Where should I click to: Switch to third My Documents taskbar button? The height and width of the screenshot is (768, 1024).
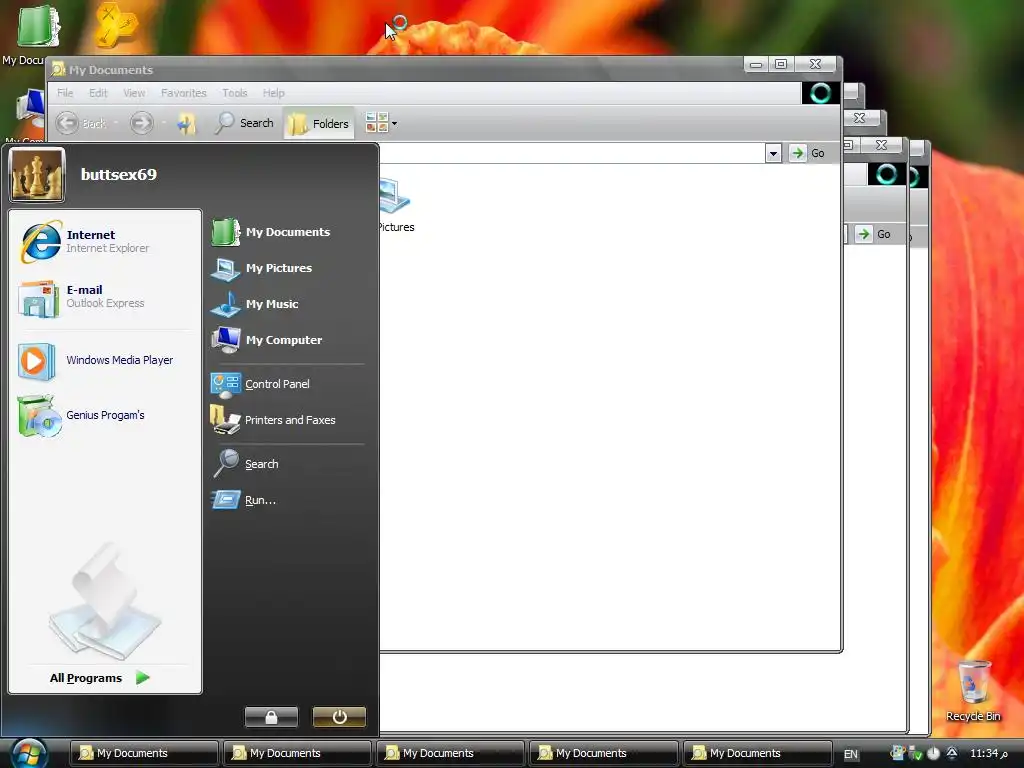click(x=450, y=753)
